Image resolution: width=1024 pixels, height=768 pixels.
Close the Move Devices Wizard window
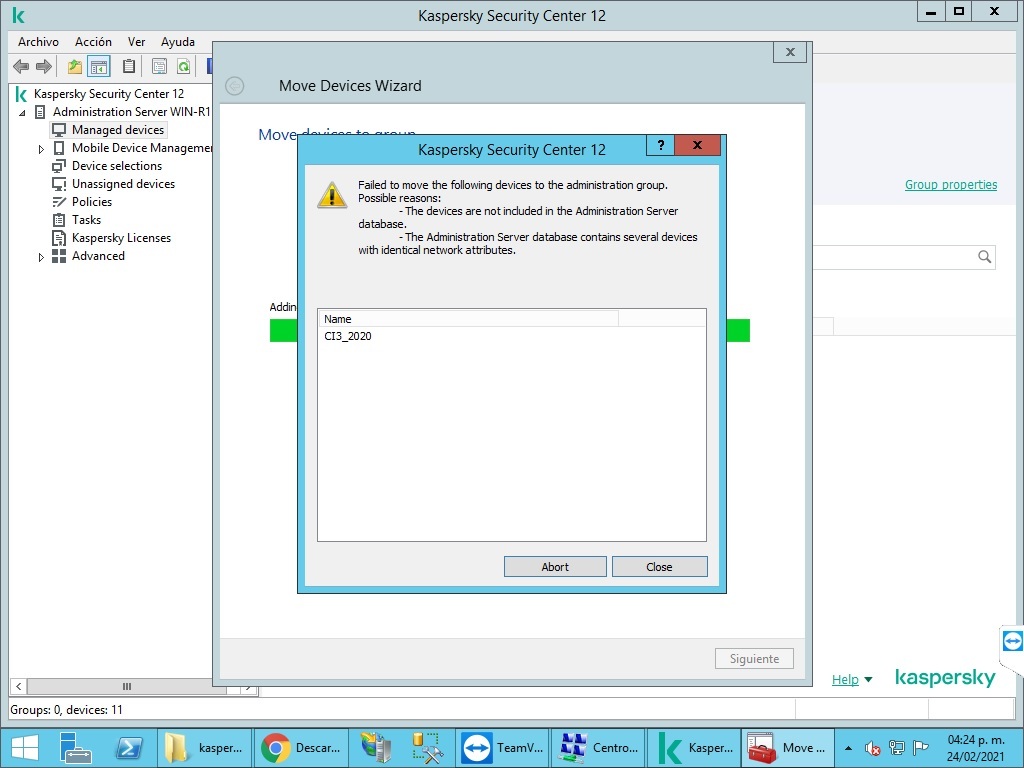click(x=790, y=52)
